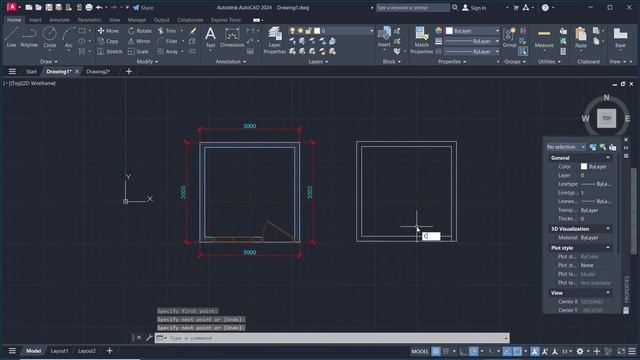This screenshot has height=360, width=640.
Task: Click the command line input field
Action: pyautogui.click(x=332, y=338)
